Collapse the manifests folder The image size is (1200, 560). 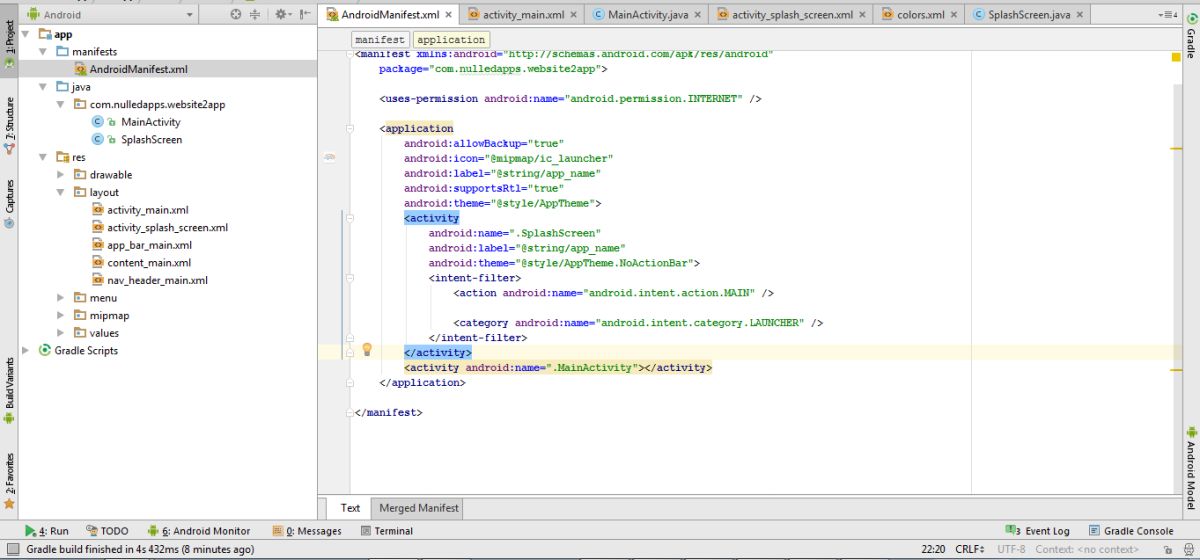(43, 51)
